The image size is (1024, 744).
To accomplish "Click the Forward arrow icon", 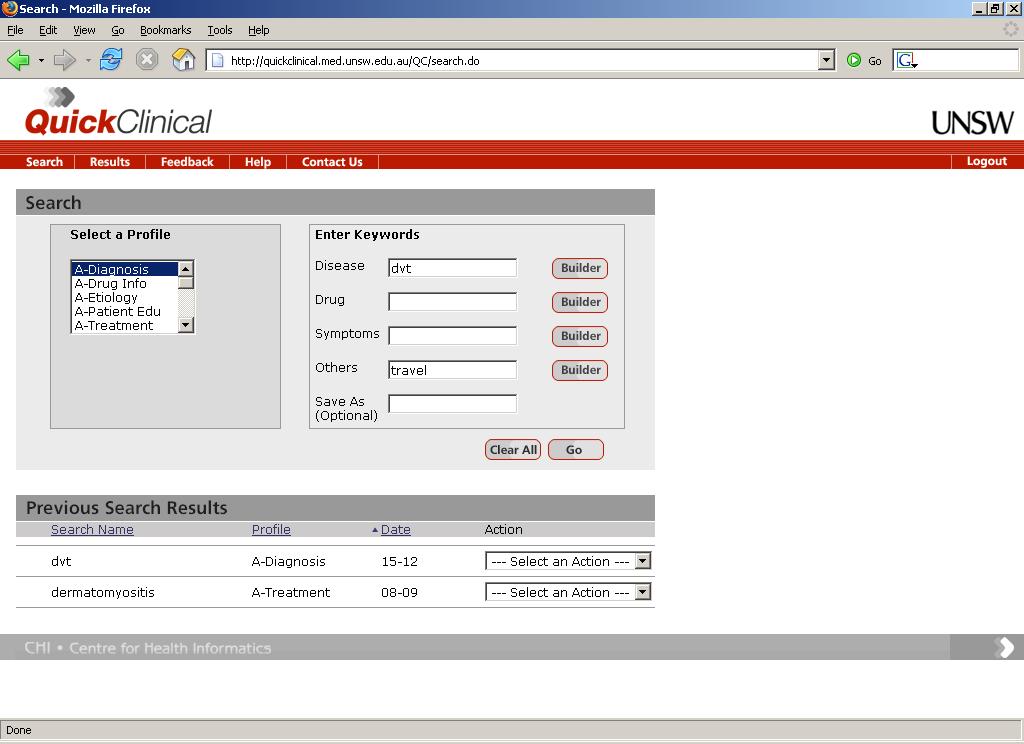I will [65, 60].
